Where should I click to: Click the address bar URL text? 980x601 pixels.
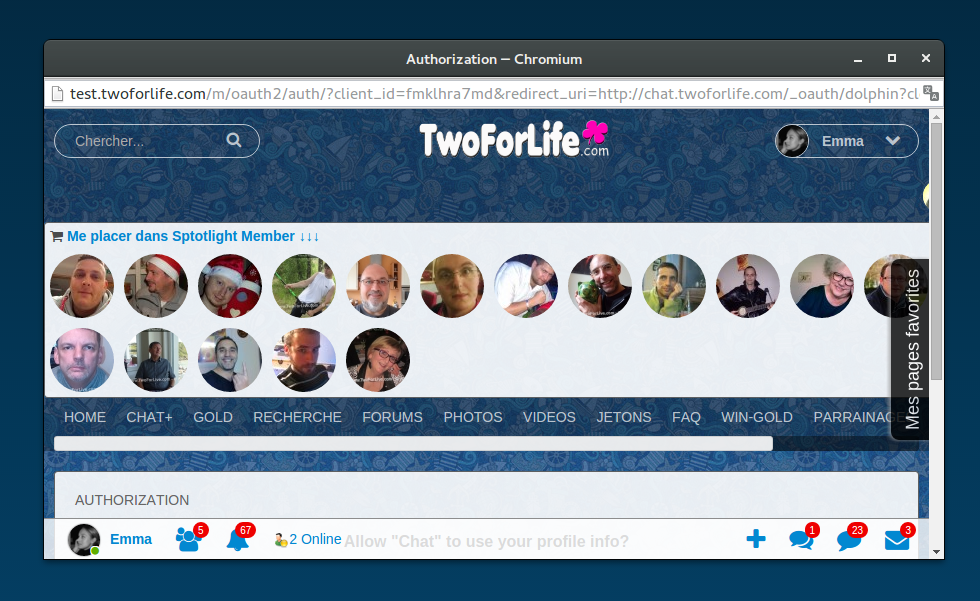pos(494,94)
